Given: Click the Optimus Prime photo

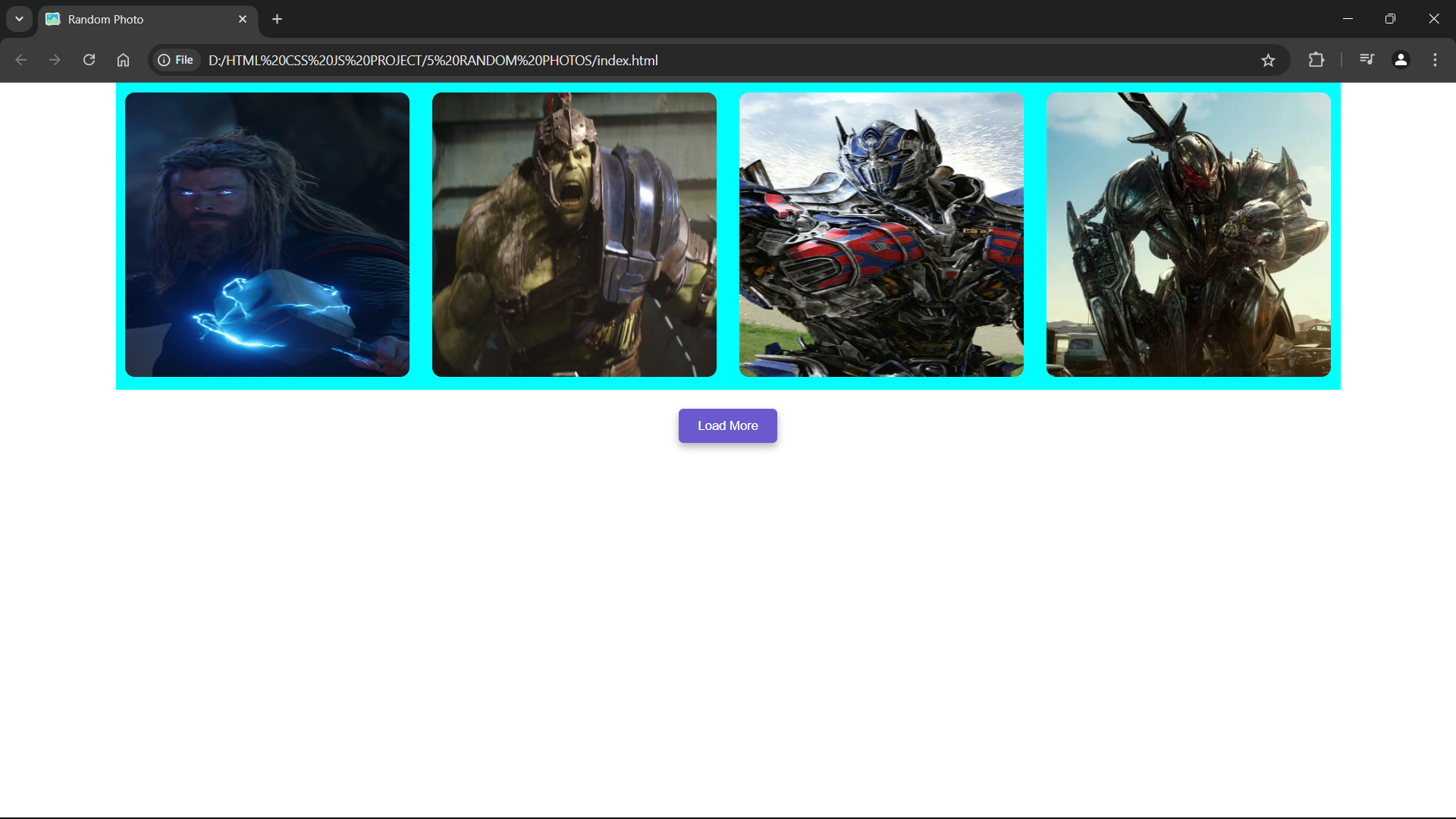Looking at the screenshot, I should [x=881, y=234].
